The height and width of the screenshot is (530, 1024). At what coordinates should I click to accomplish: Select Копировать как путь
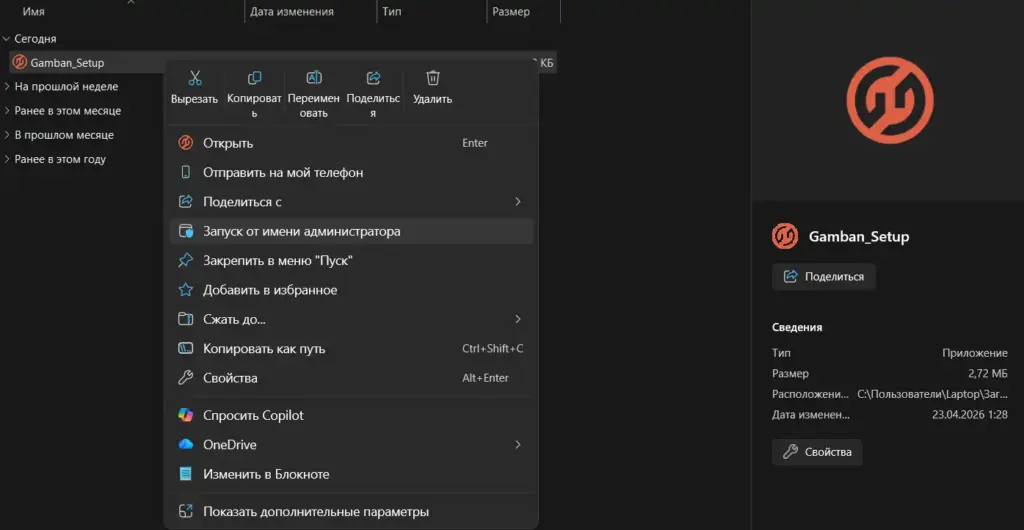pyautogui.click(x=351, y=349)
